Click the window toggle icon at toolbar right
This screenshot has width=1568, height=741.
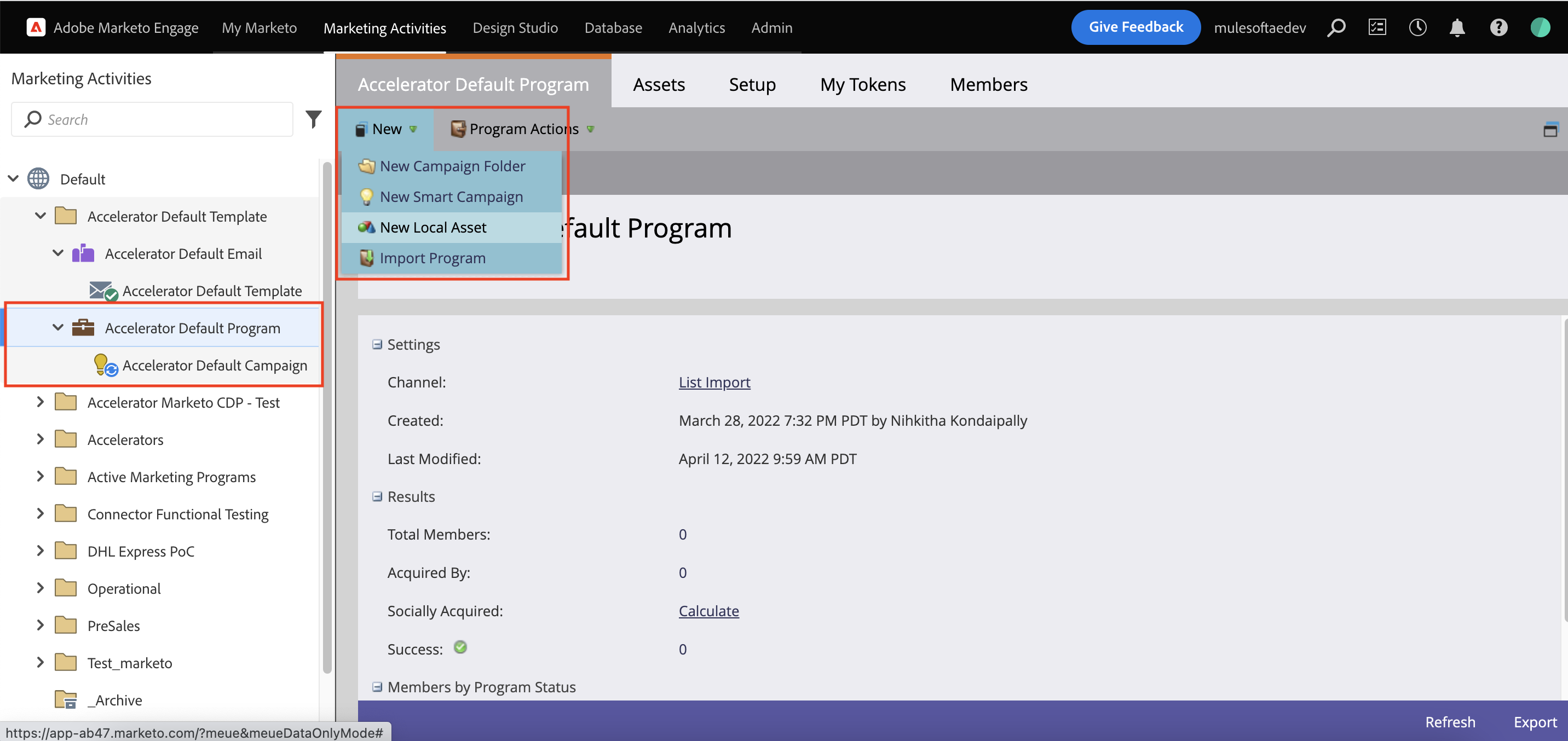pos(1550,129)
